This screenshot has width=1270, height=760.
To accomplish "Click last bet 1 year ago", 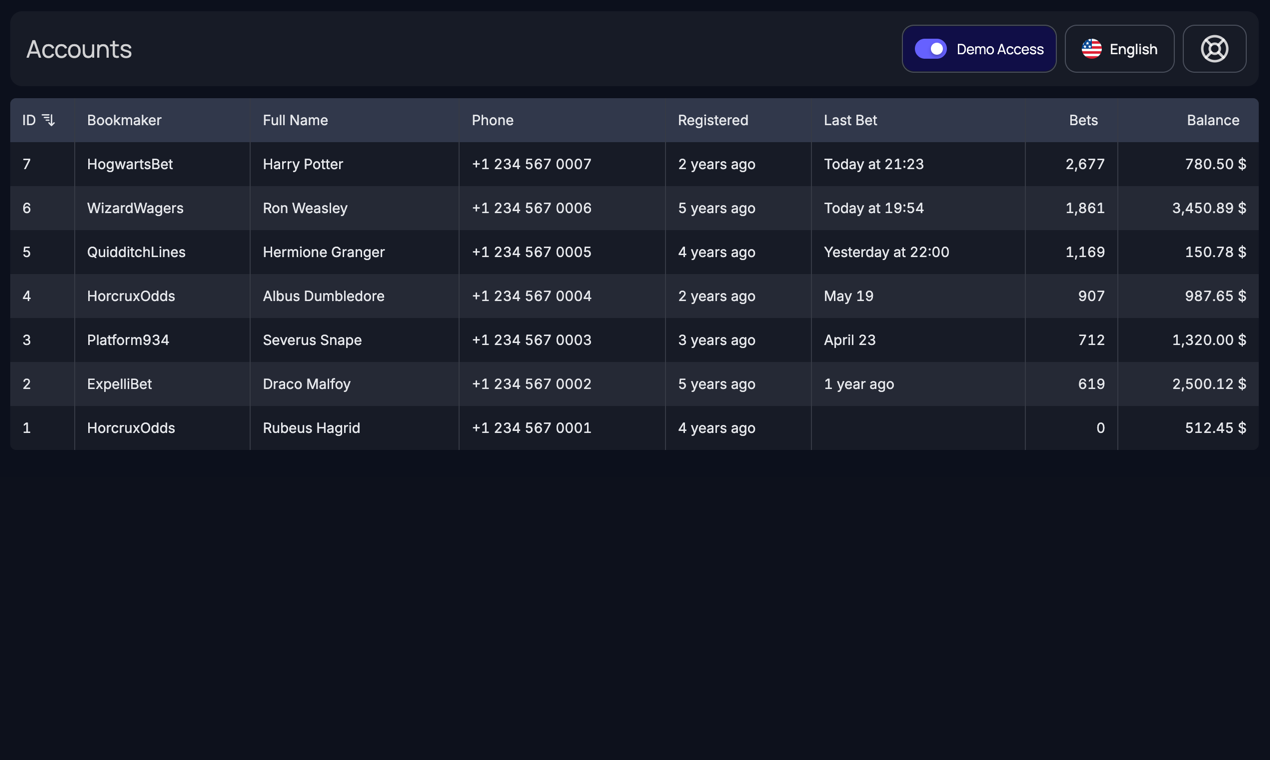I will point(859,384).
